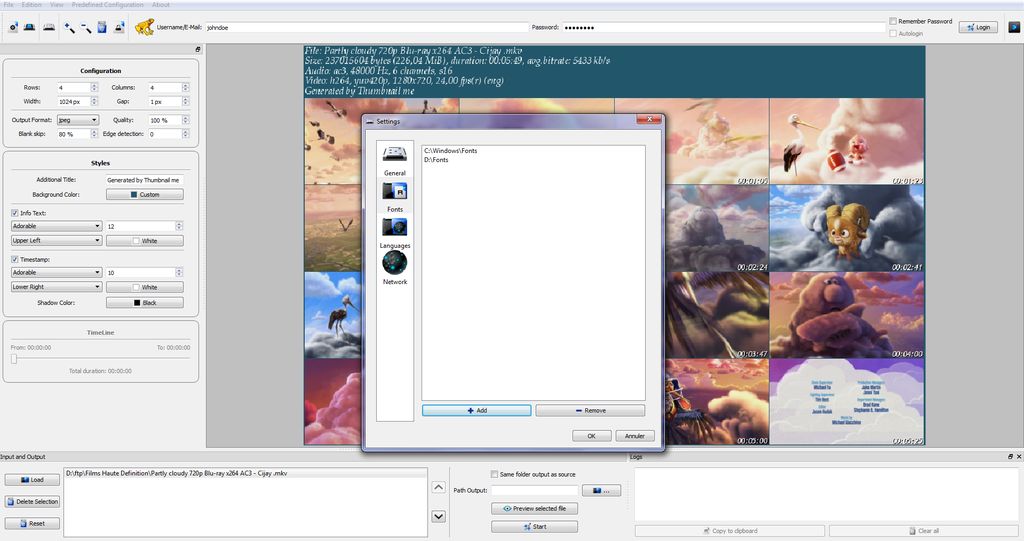Click the Reset button

[x=33, y=523]
